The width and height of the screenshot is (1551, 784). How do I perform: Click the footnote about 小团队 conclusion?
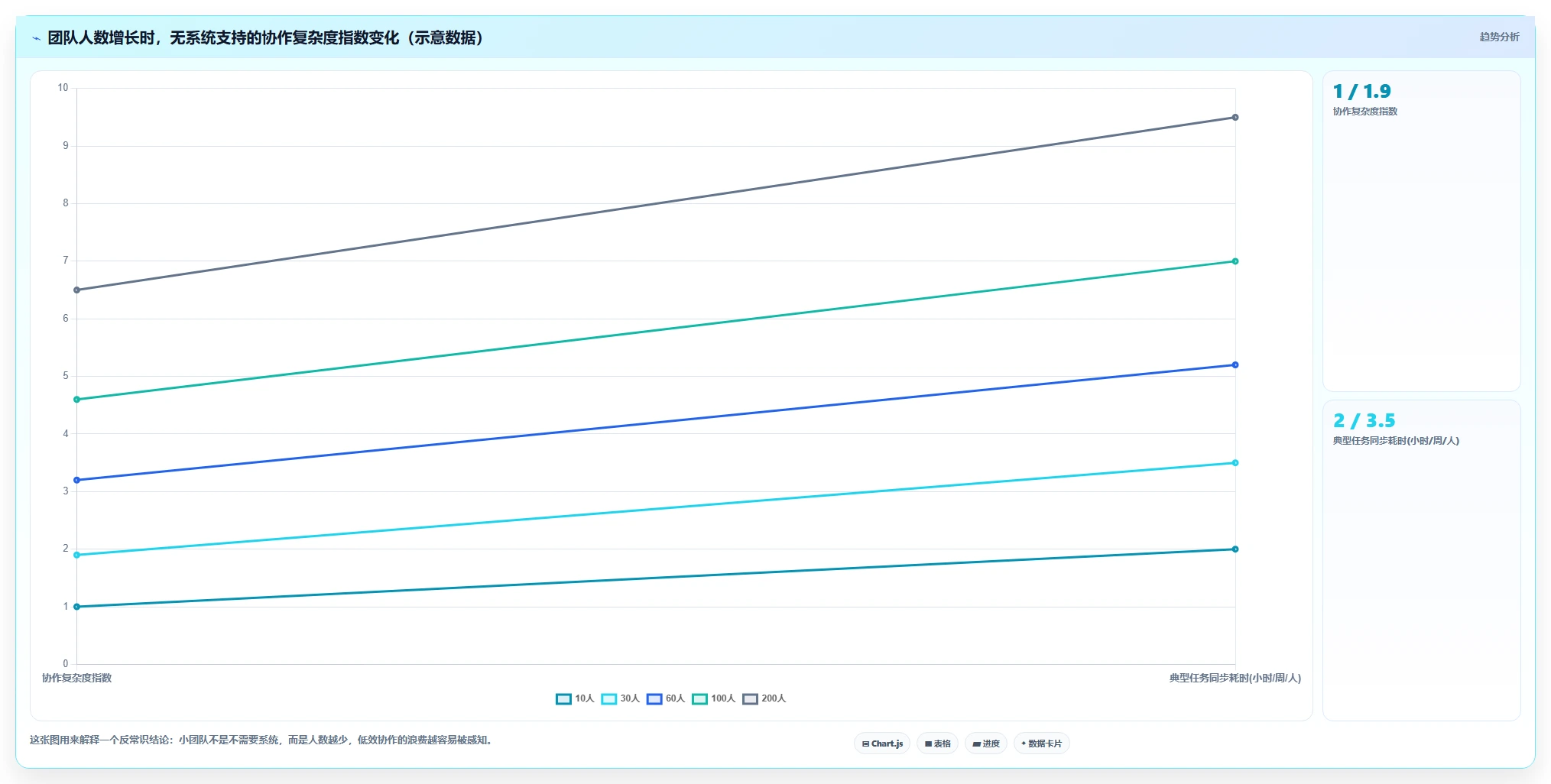(x=262, y=740)
